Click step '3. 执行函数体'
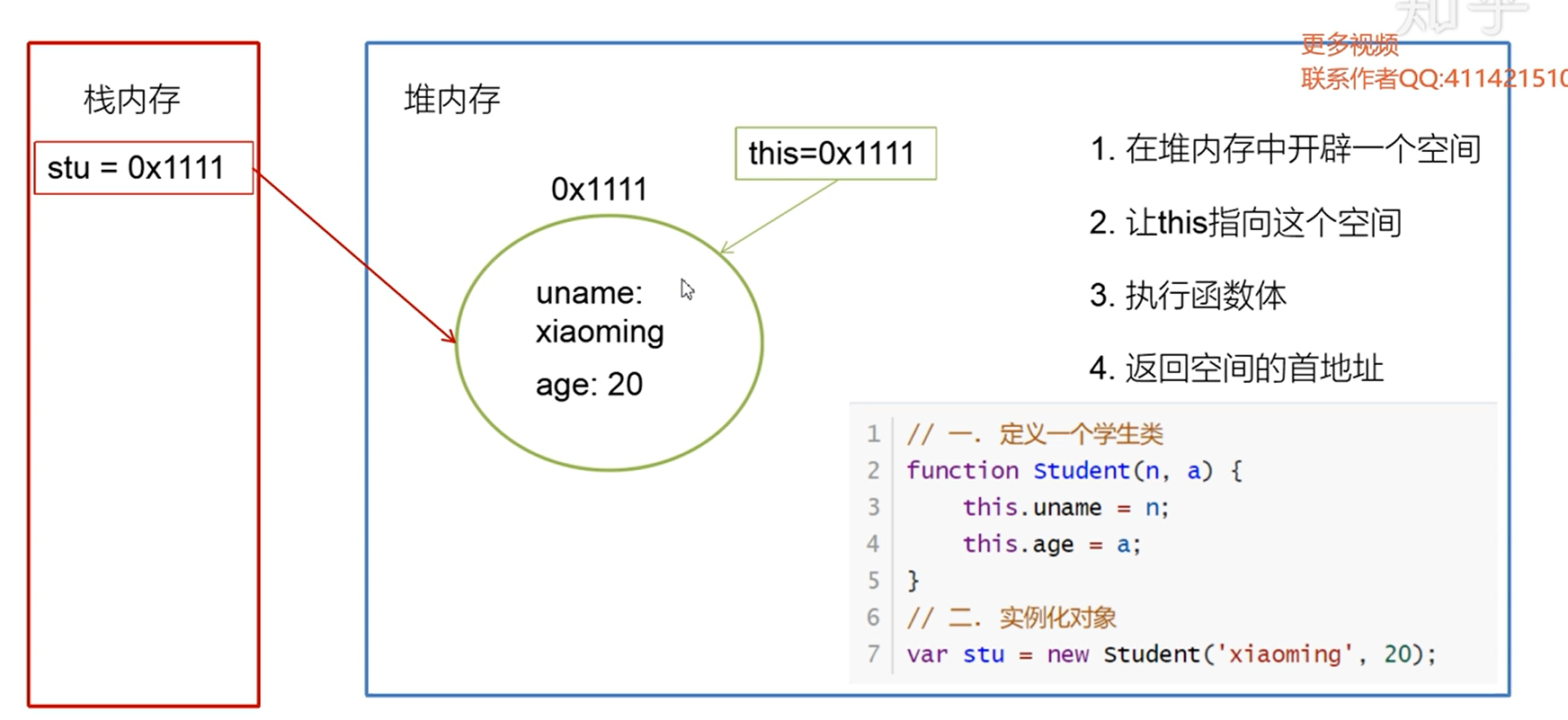Image resolution: width=1568 pixels, height=720 pixels. pyautogui.click(x=1188, y=295)
